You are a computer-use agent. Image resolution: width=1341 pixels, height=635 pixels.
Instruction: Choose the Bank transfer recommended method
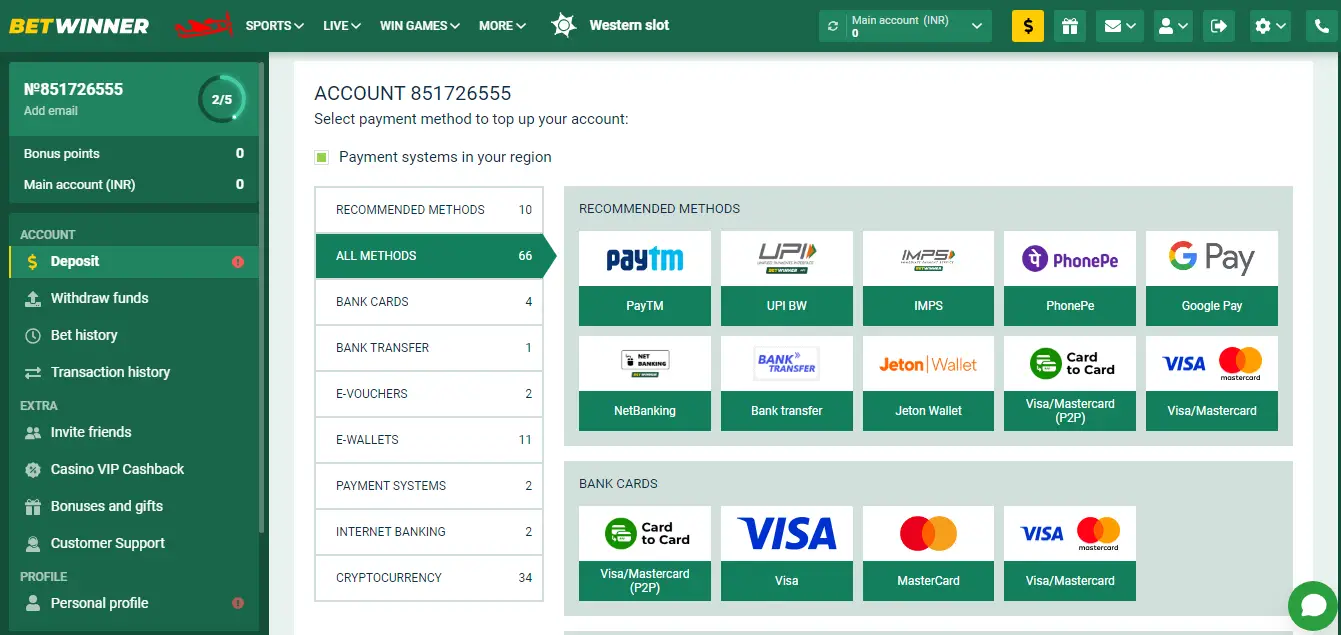[x=787, y=383]
